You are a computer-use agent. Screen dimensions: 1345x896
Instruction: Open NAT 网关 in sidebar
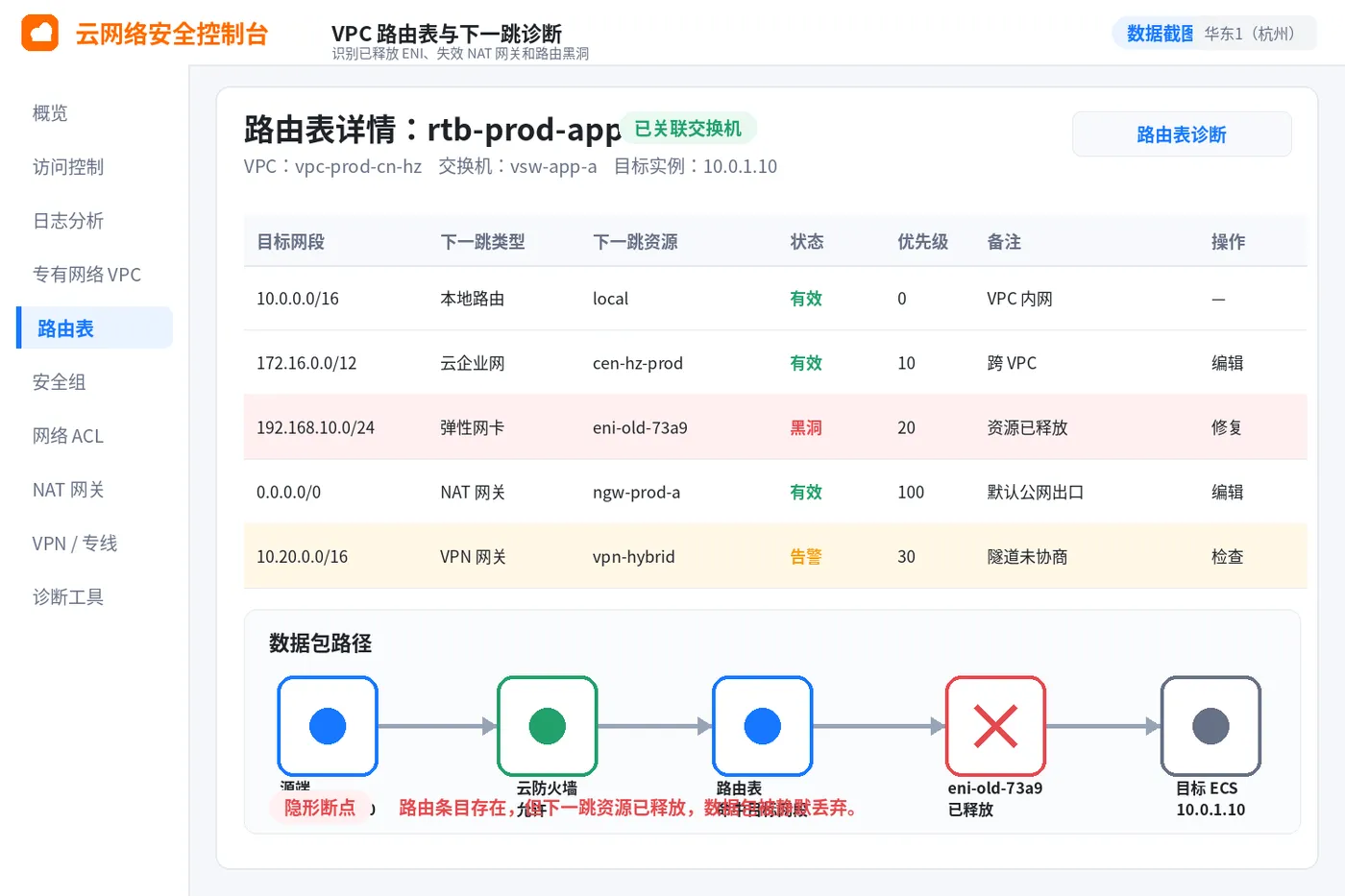(68, 490)
